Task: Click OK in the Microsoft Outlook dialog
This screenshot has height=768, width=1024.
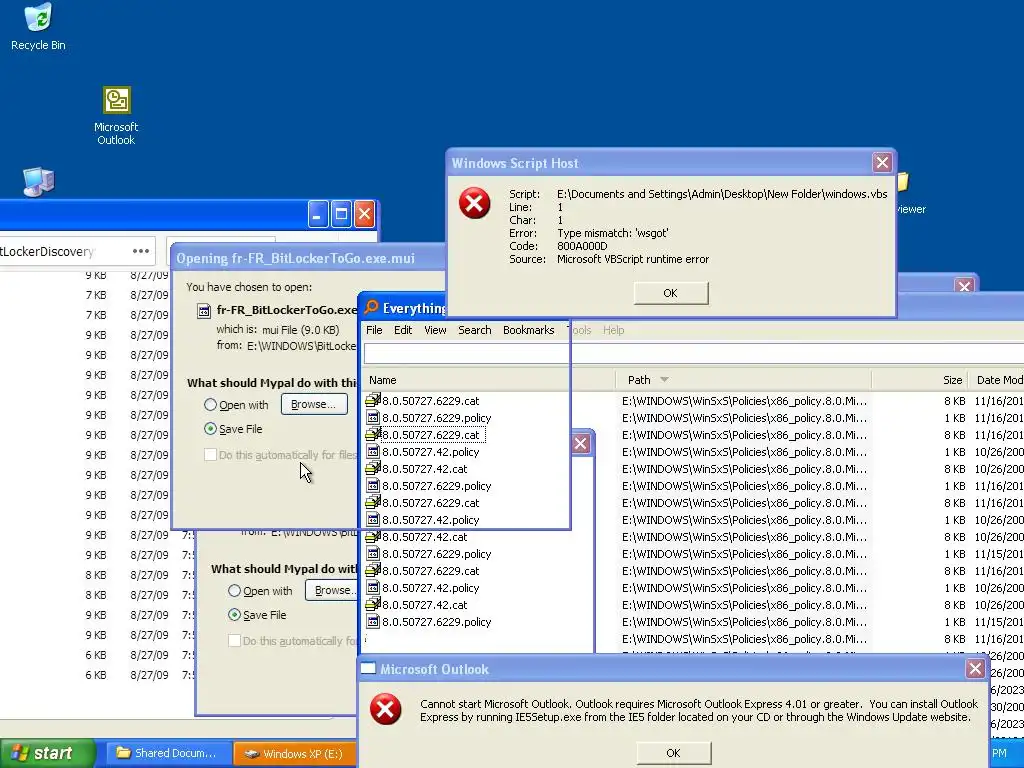Action: 673,753
